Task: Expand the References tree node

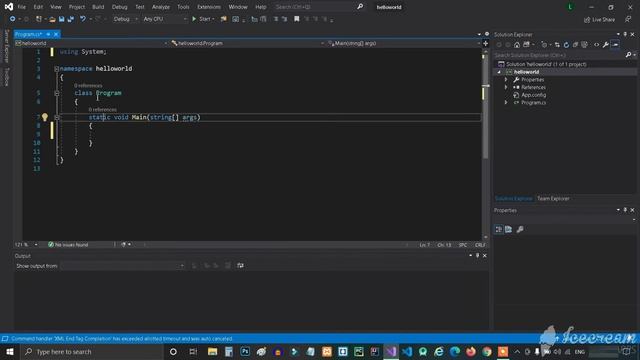Action: click(506, 87)
